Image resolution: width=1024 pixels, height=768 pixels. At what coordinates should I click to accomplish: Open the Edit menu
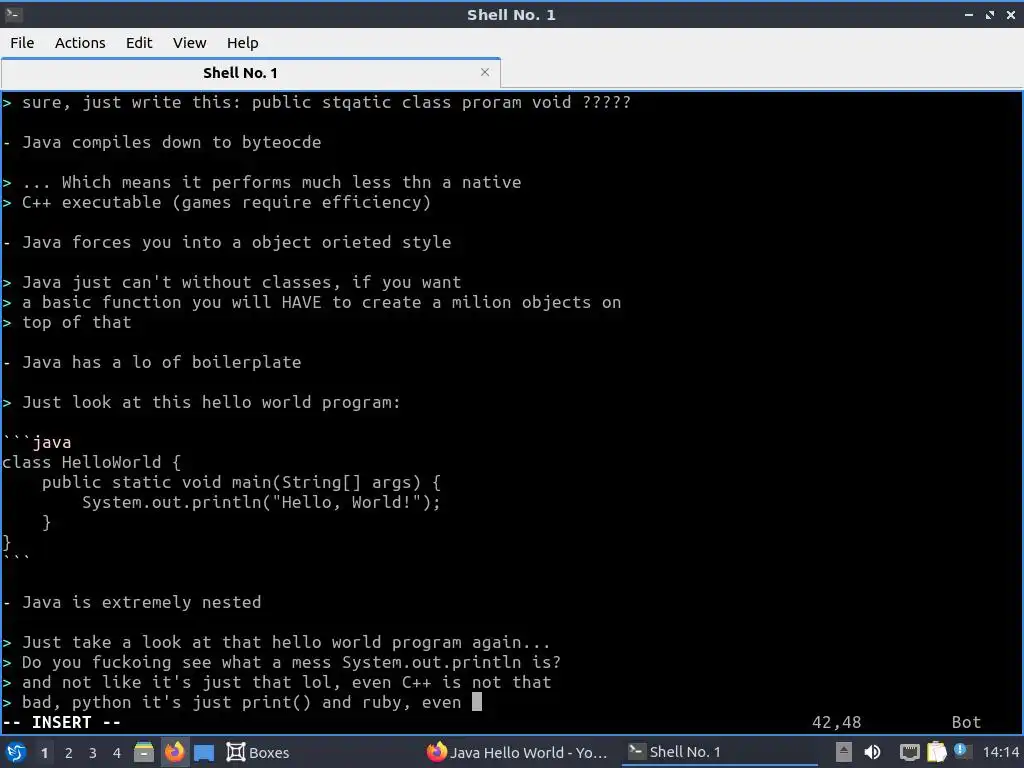pos(138,43)
